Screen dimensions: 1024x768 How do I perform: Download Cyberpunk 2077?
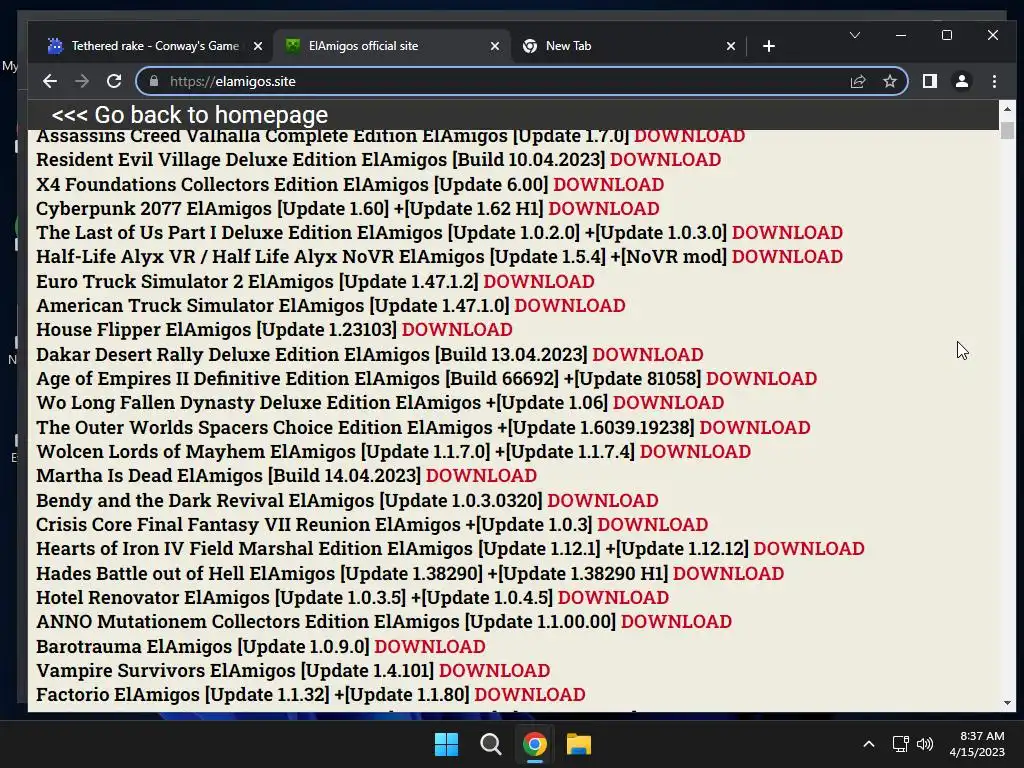tap(604, 208)
